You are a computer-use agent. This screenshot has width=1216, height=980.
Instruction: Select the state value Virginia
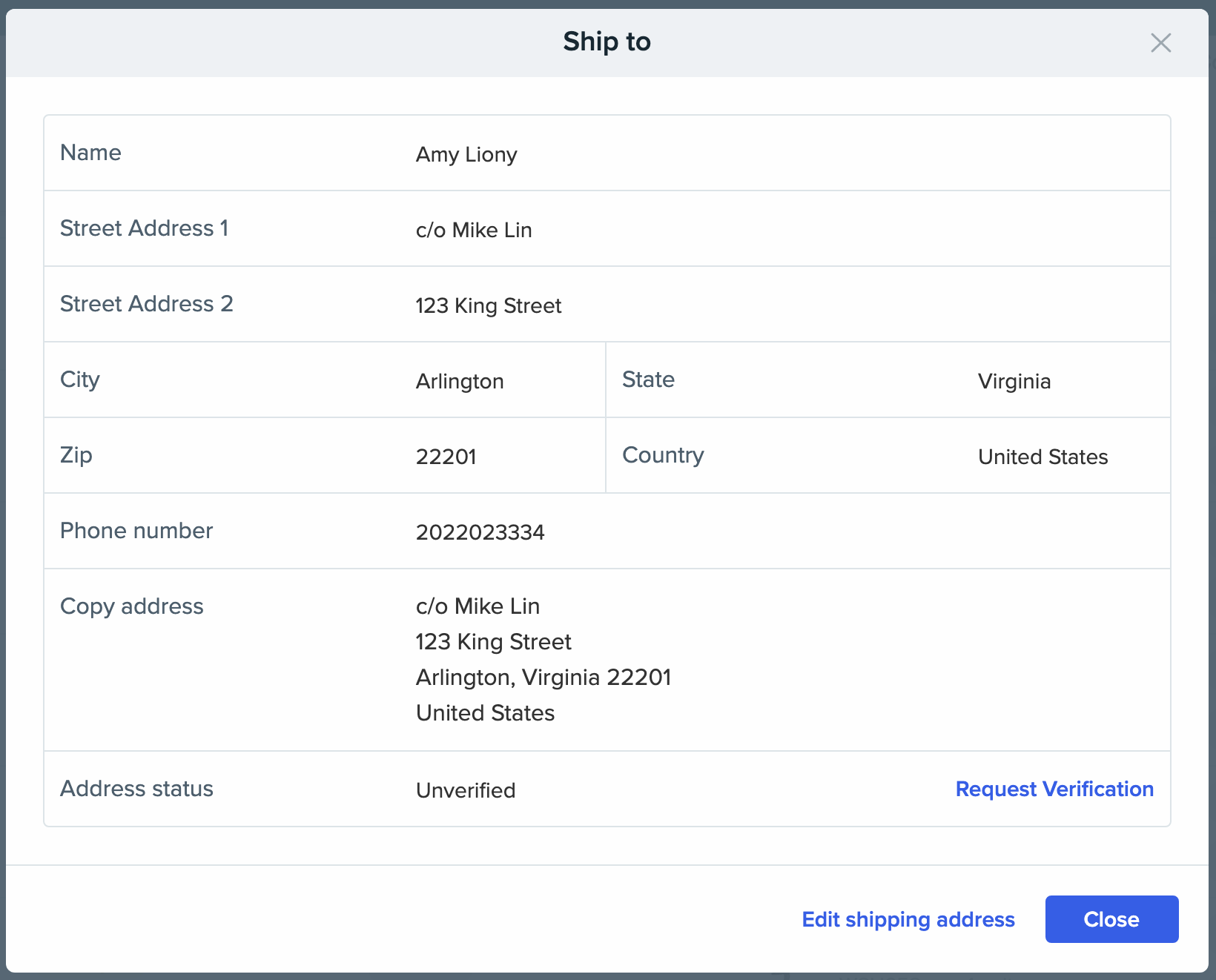tap(1014, 381)
